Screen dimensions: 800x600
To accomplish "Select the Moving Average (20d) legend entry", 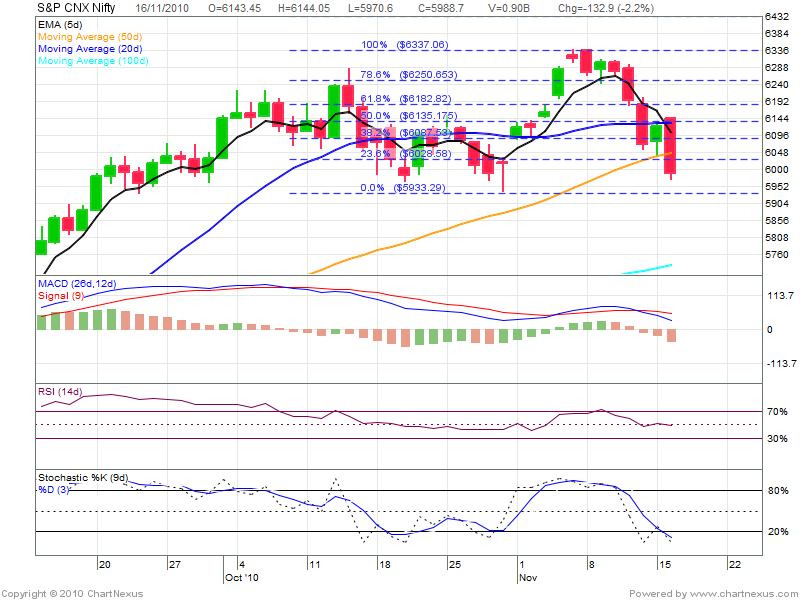I will click(91, 48).
